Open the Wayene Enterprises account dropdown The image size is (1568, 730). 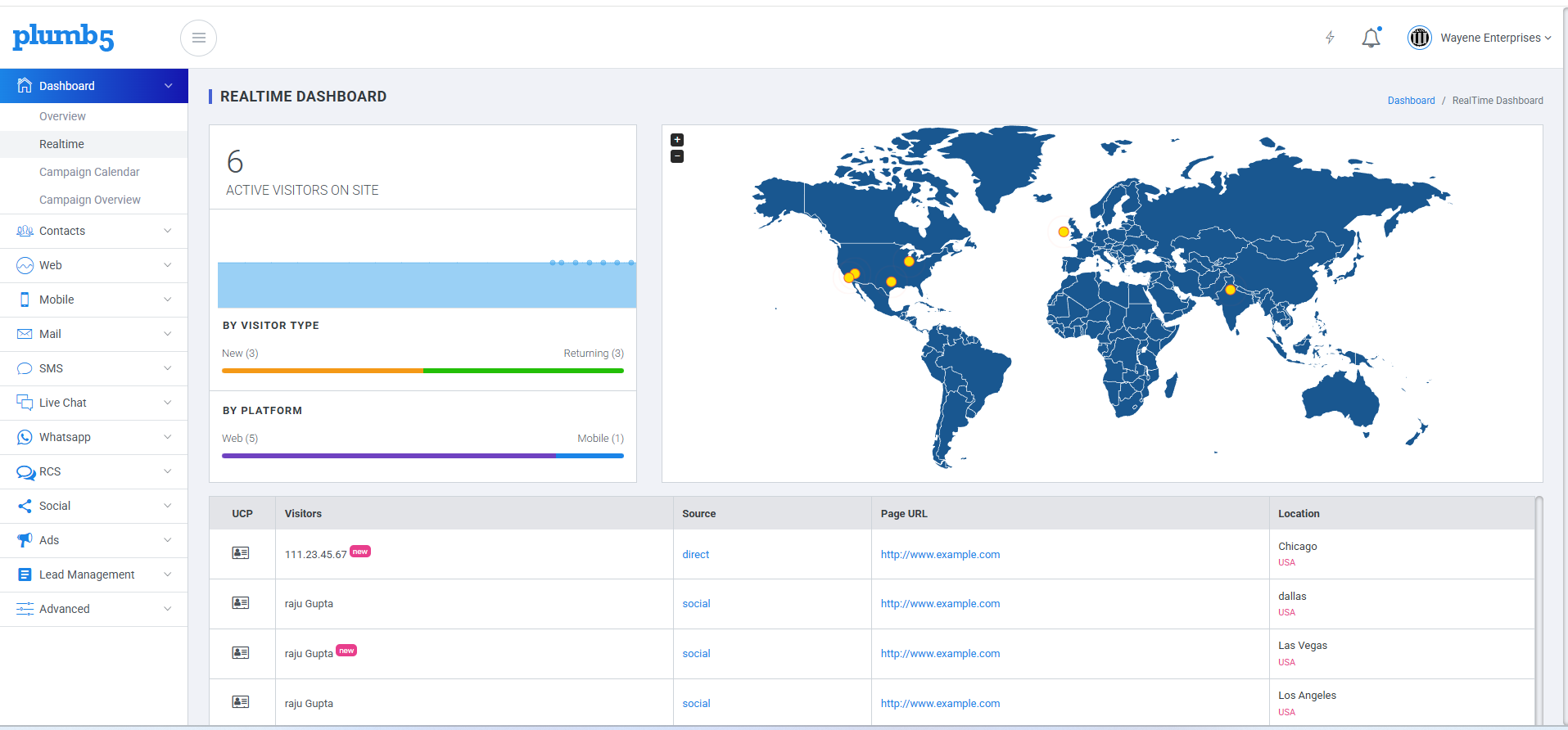click(1496, 38)
